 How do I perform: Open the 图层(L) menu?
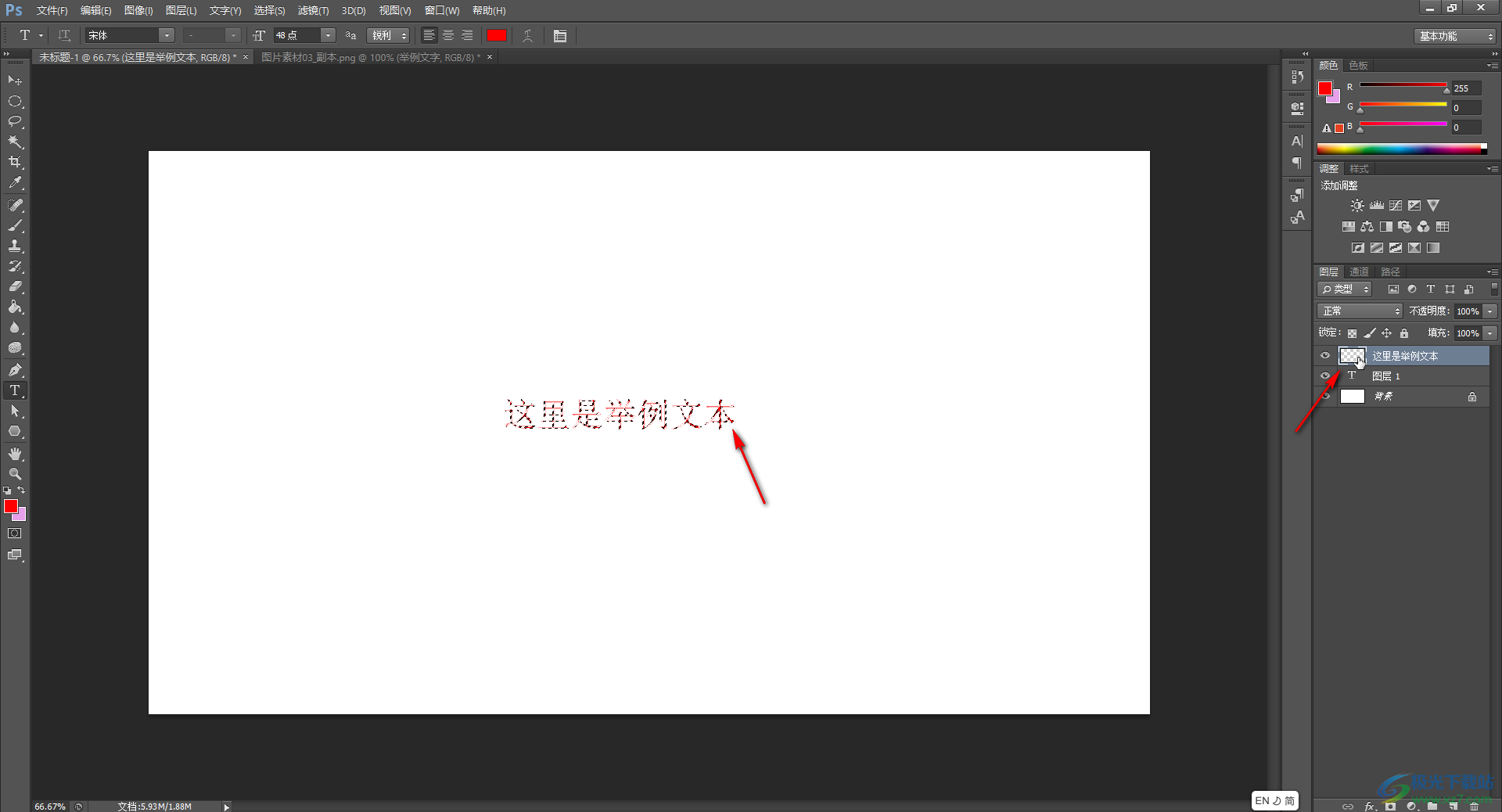click(x=181, y=11)
